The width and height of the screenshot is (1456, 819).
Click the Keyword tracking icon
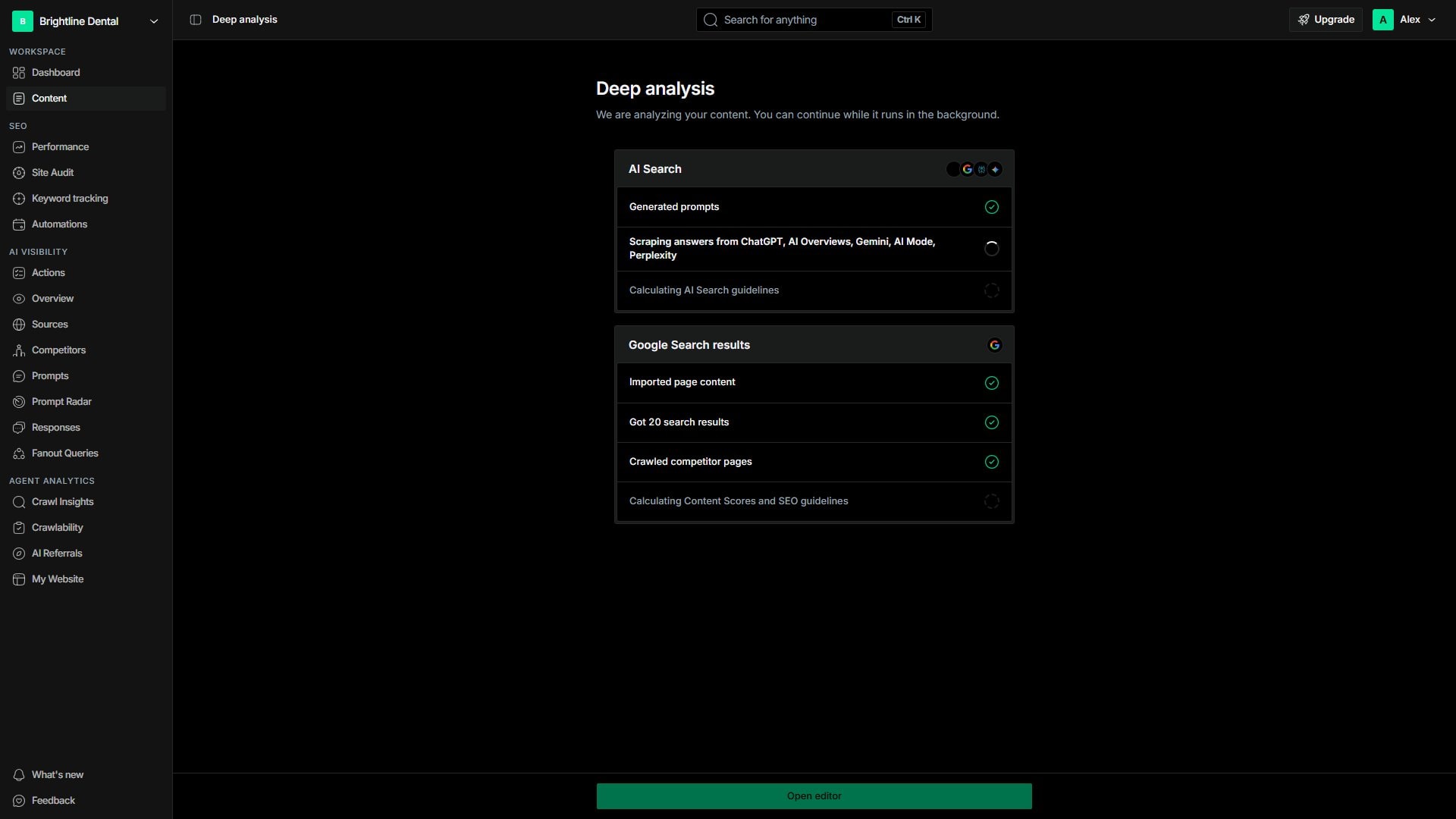tap(19, 199)
